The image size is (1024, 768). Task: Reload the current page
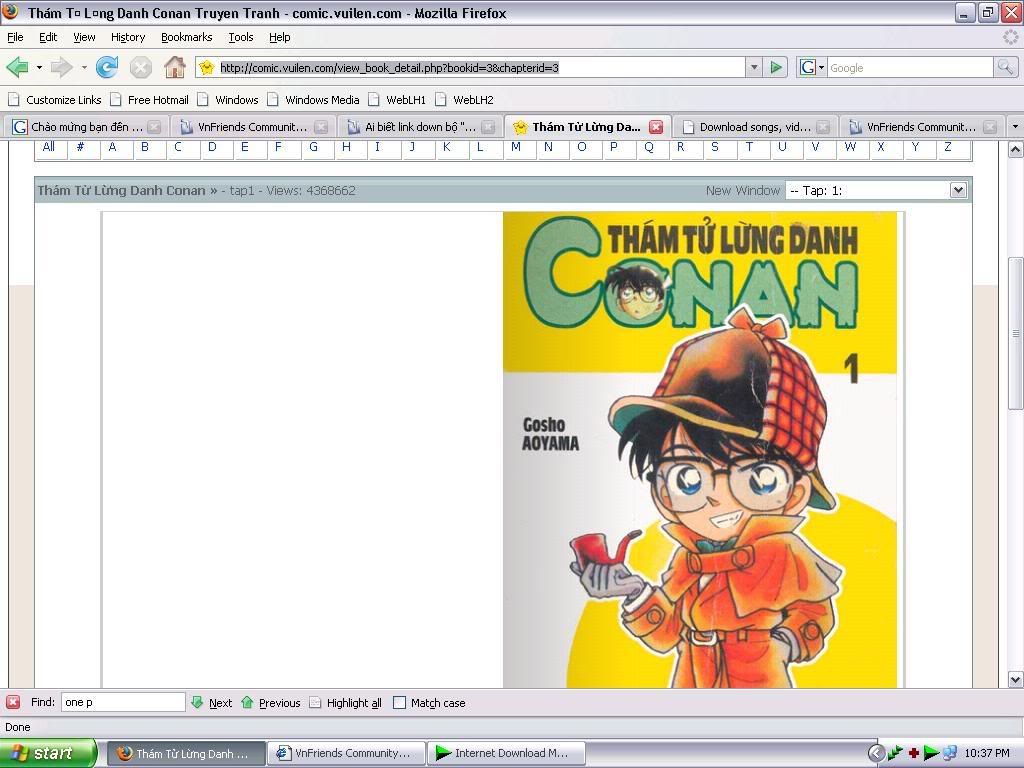tap(107, 67)
